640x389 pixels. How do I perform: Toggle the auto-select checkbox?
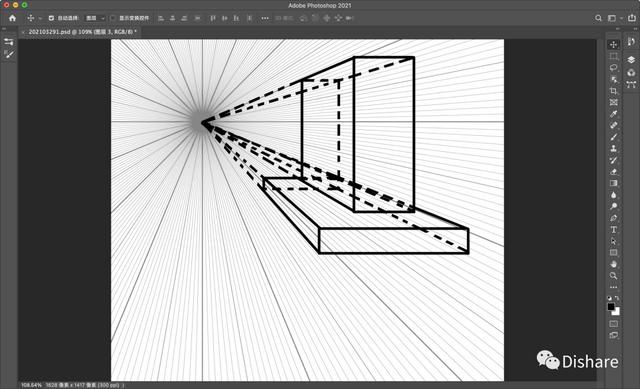[51, 18]
